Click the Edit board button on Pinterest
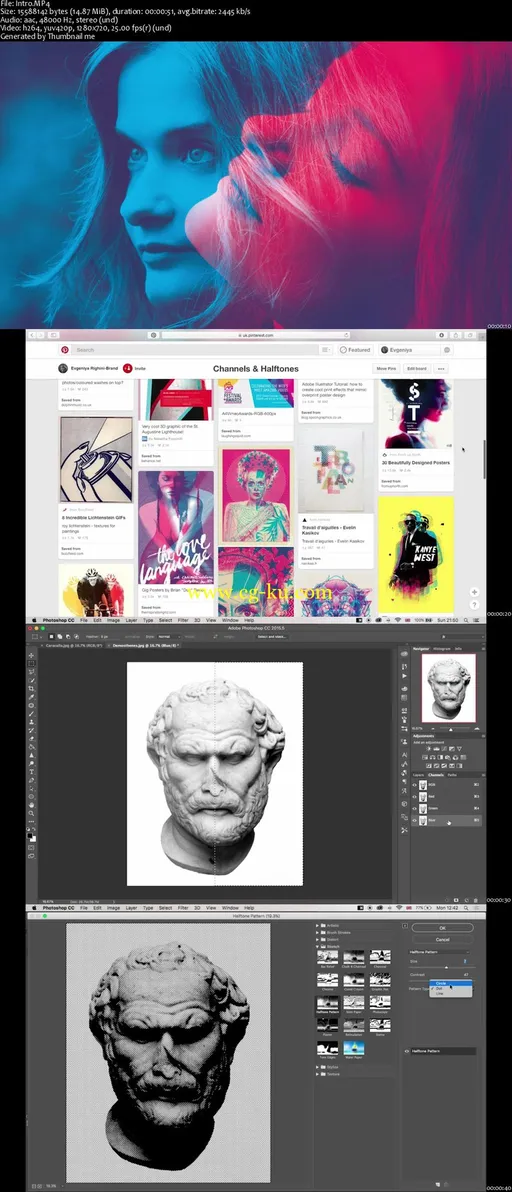Viewport: 512px width, 1192px height. [x=416, y=368]
